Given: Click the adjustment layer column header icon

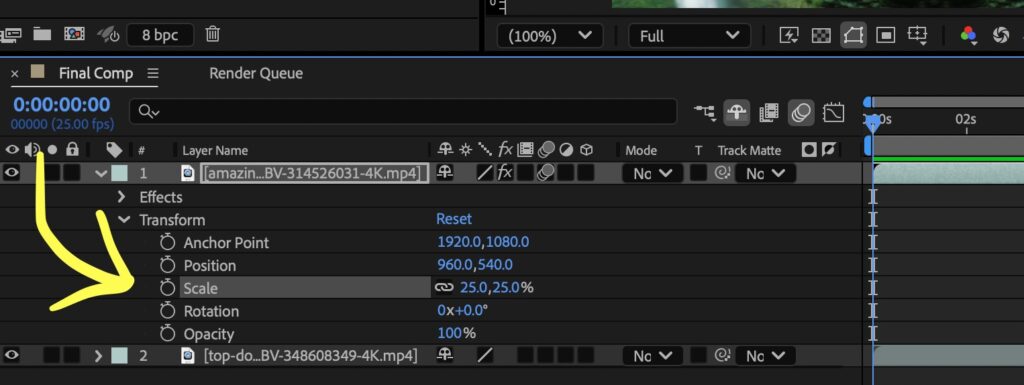Looking at the screenshot, I should tap(566, 150).
